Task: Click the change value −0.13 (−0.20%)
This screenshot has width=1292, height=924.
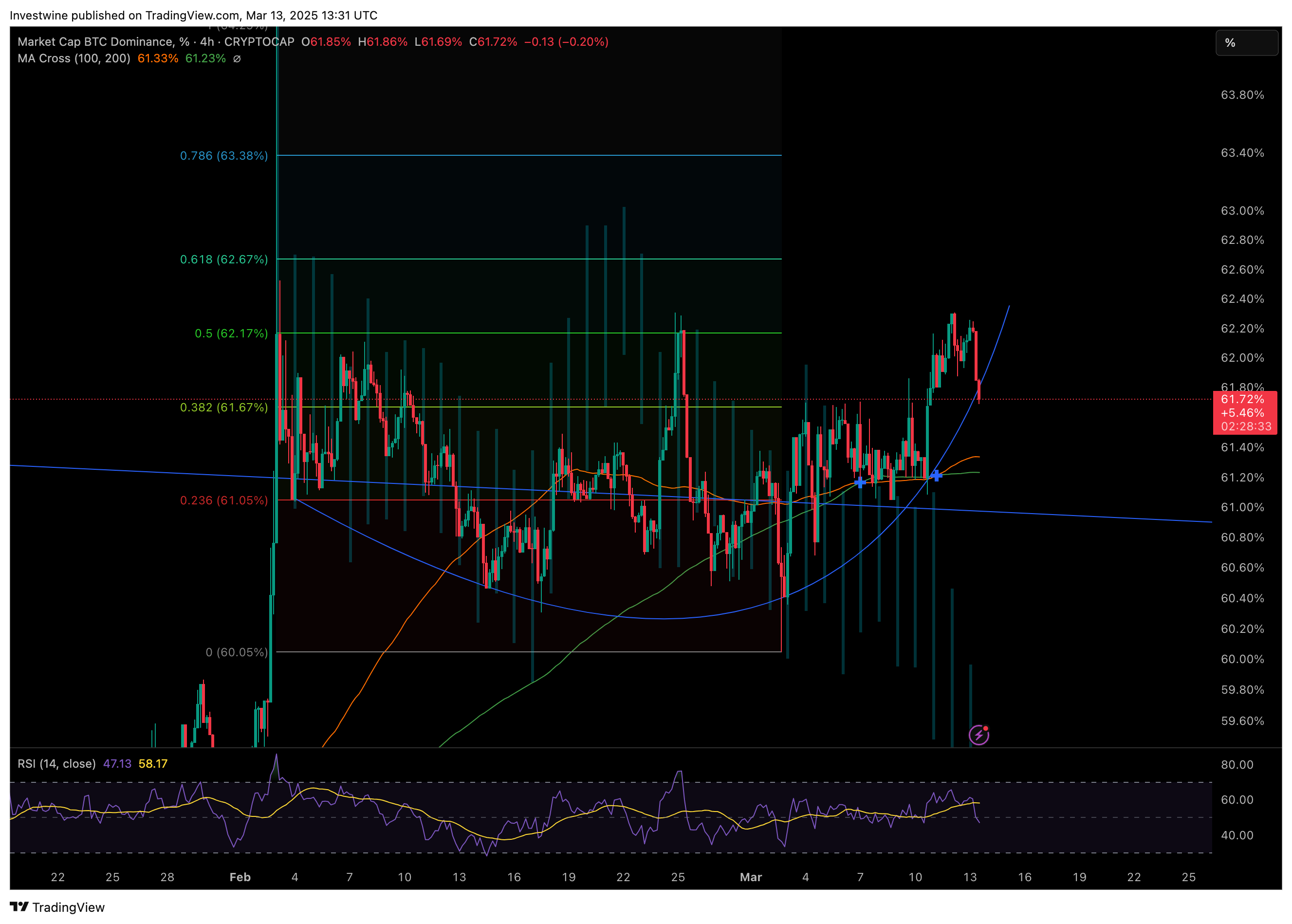Action: point(566,41)
